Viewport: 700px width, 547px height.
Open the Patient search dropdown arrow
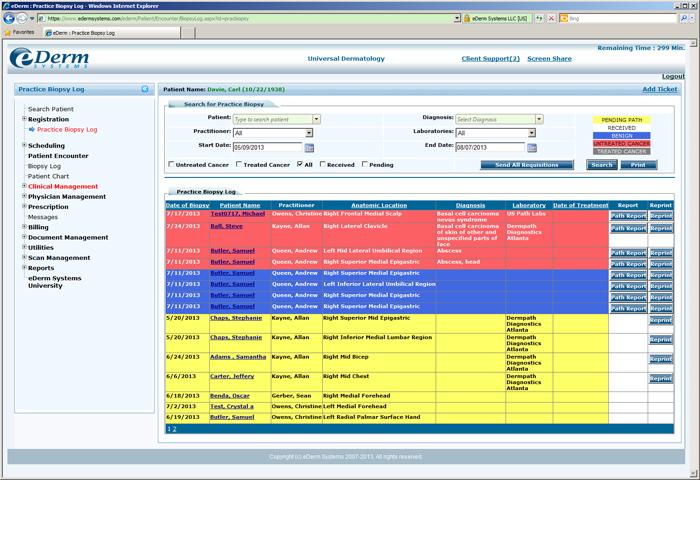point(316,119)
